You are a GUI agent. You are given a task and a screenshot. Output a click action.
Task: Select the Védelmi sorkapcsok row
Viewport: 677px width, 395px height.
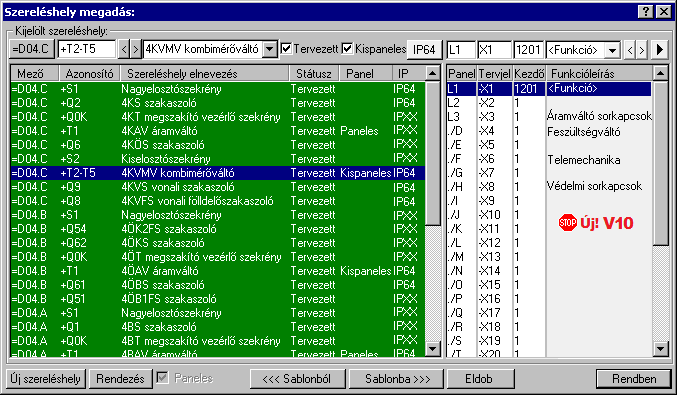click(549, 187)
